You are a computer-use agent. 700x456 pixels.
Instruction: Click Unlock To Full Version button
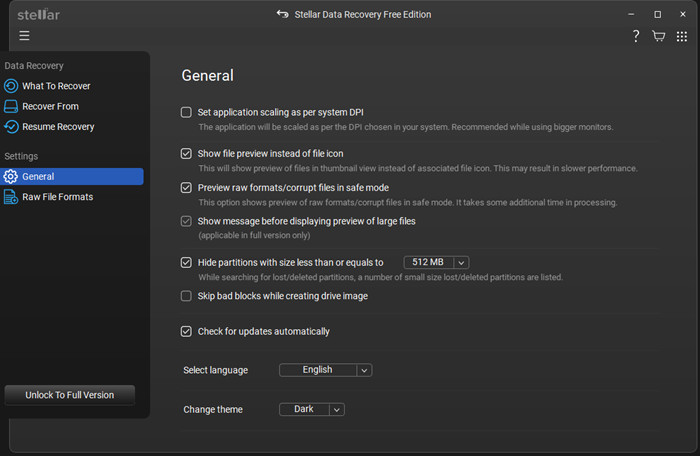[70, 395]
